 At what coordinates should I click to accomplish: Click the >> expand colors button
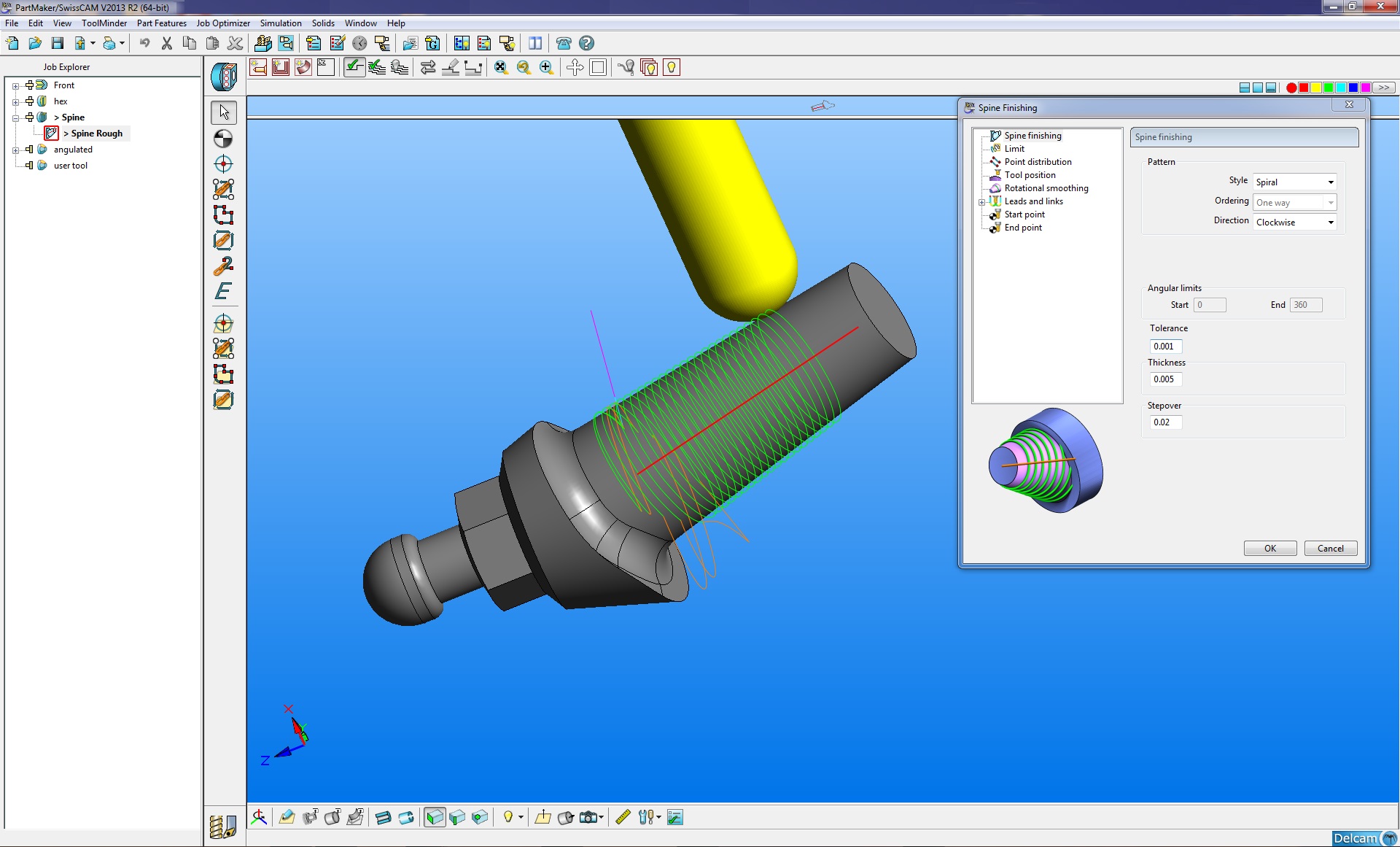(1384, 88)
